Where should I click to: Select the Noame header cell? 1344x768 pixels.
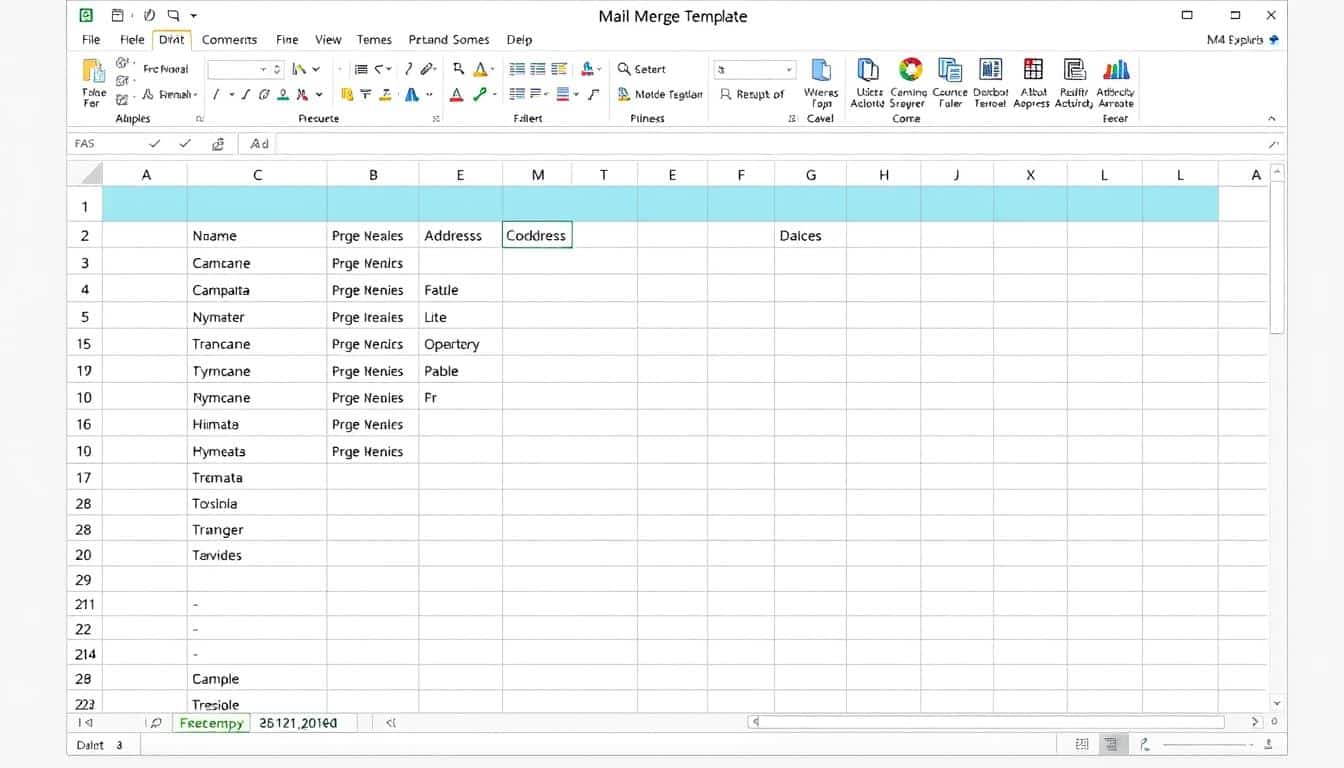click(257, 235)
